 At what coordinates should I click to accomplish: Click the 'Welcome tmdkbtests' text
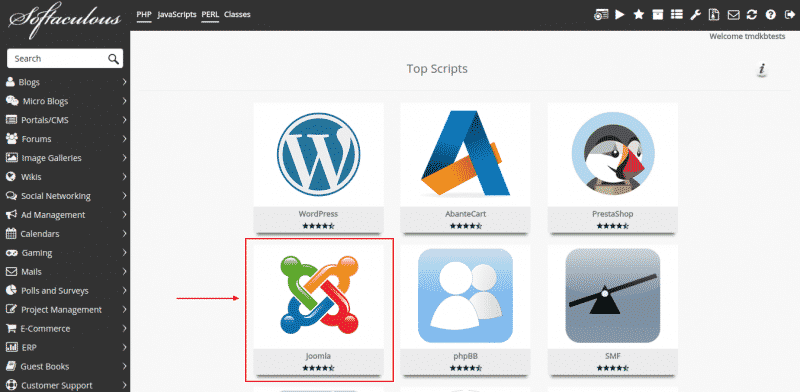(x=747, y=37)
